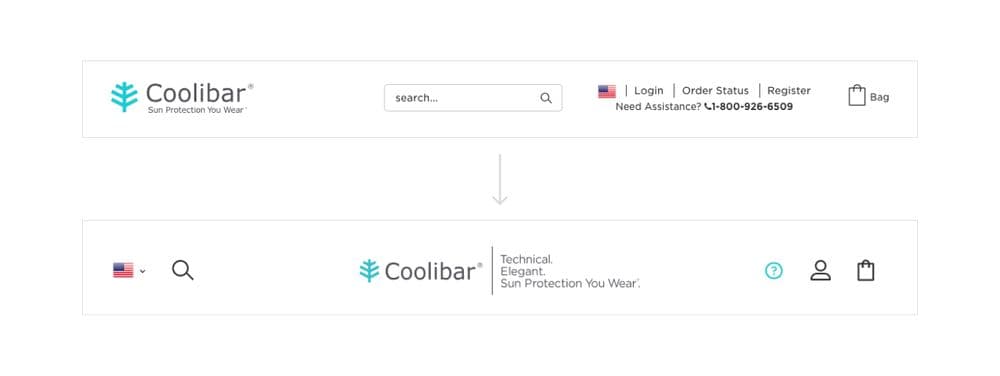1000x376 pixels.
Task: Open the account person icon
Action: point(821,270)
